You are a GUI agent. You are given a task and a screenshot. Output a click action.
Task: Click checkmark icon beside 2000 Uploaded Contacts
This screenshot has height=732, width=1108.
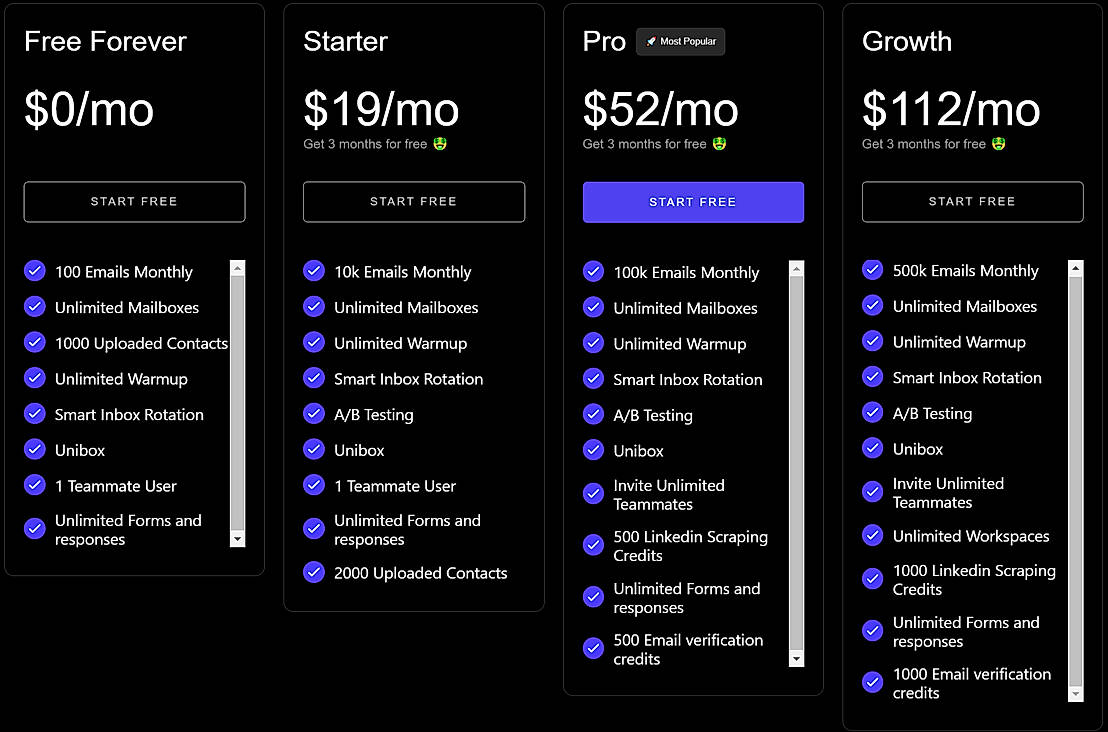314,573
